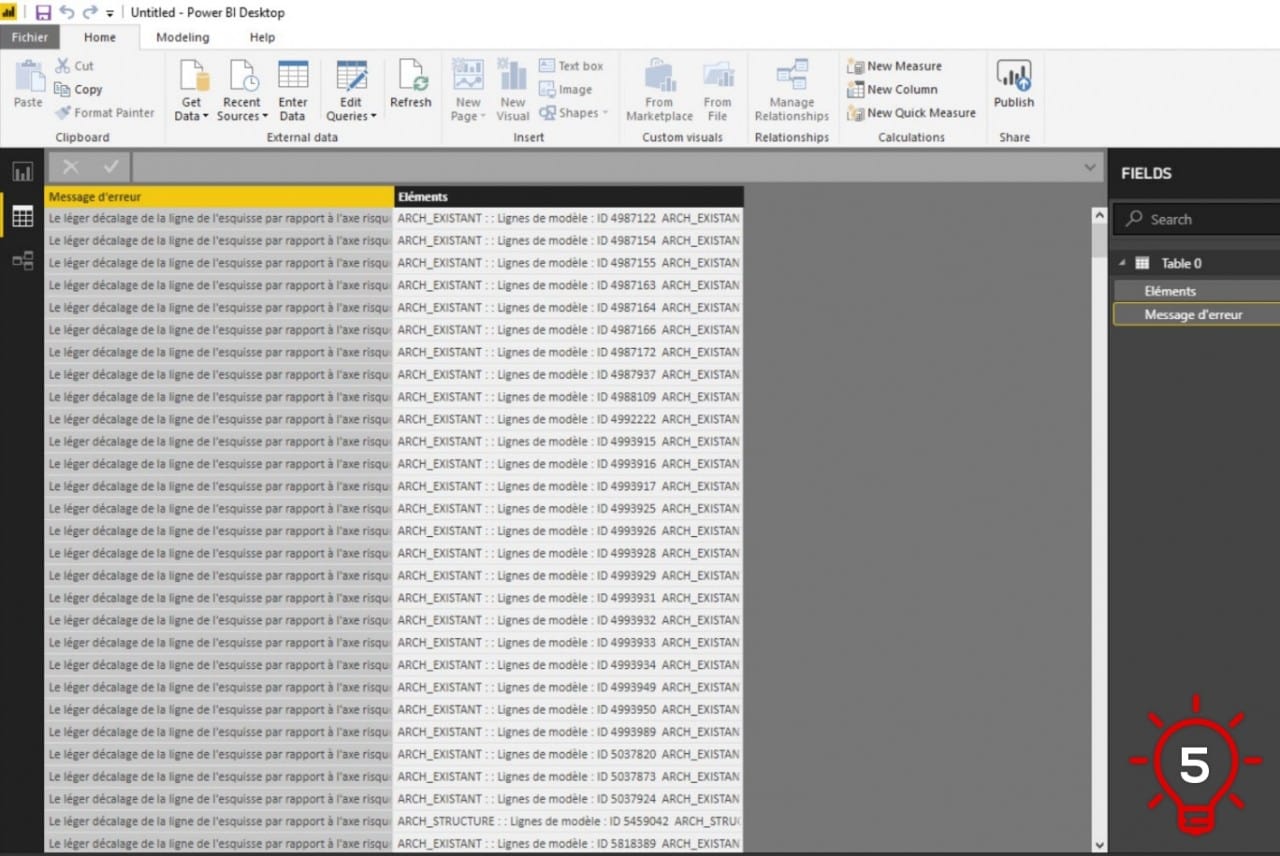Open the Fichier menu

pos(30,37)
